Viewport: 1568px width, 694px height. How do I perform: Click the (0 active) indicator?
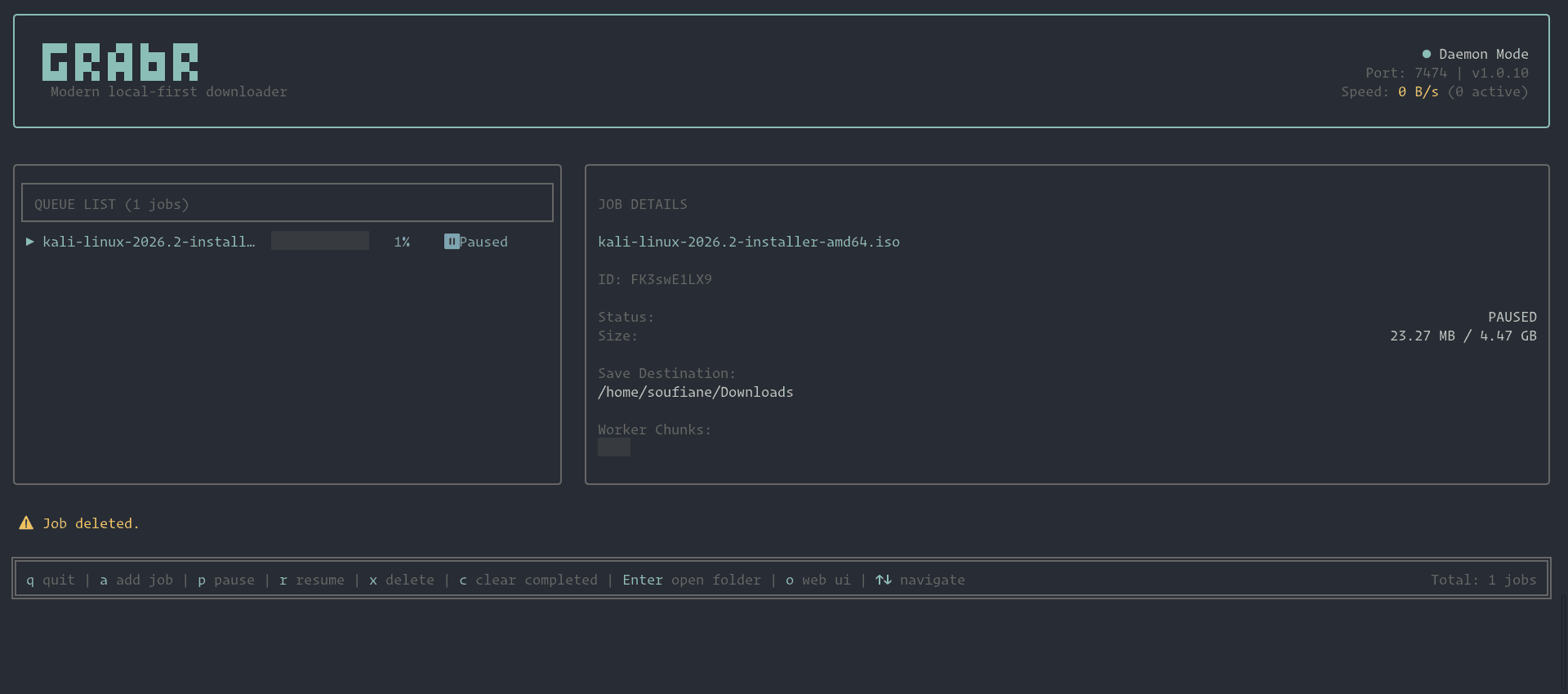1488,91
